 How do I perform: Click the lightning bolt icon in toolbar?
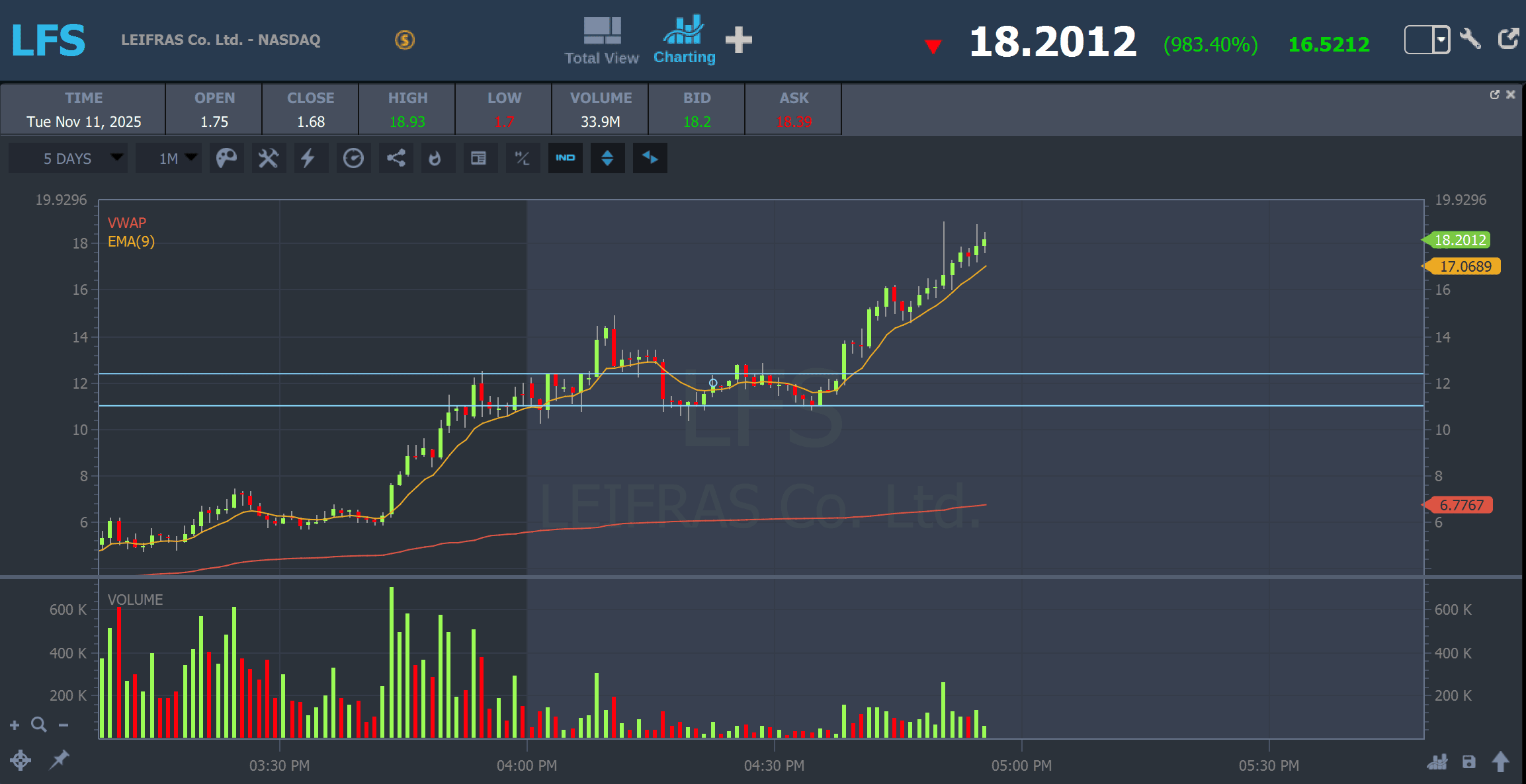coord(308,159)
